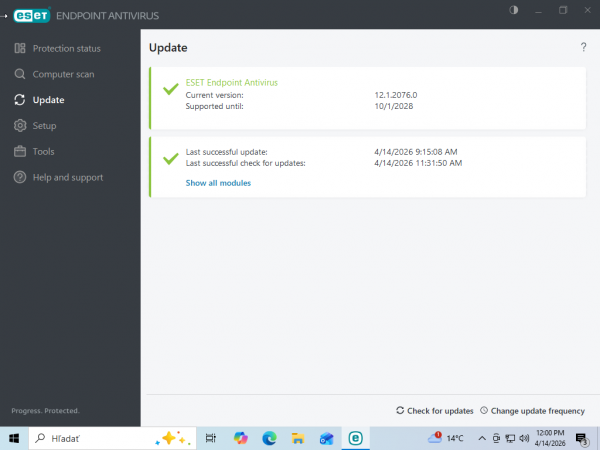Click the Update refresh arrows icon
600x450 pixels.
[x=20, y=100]
